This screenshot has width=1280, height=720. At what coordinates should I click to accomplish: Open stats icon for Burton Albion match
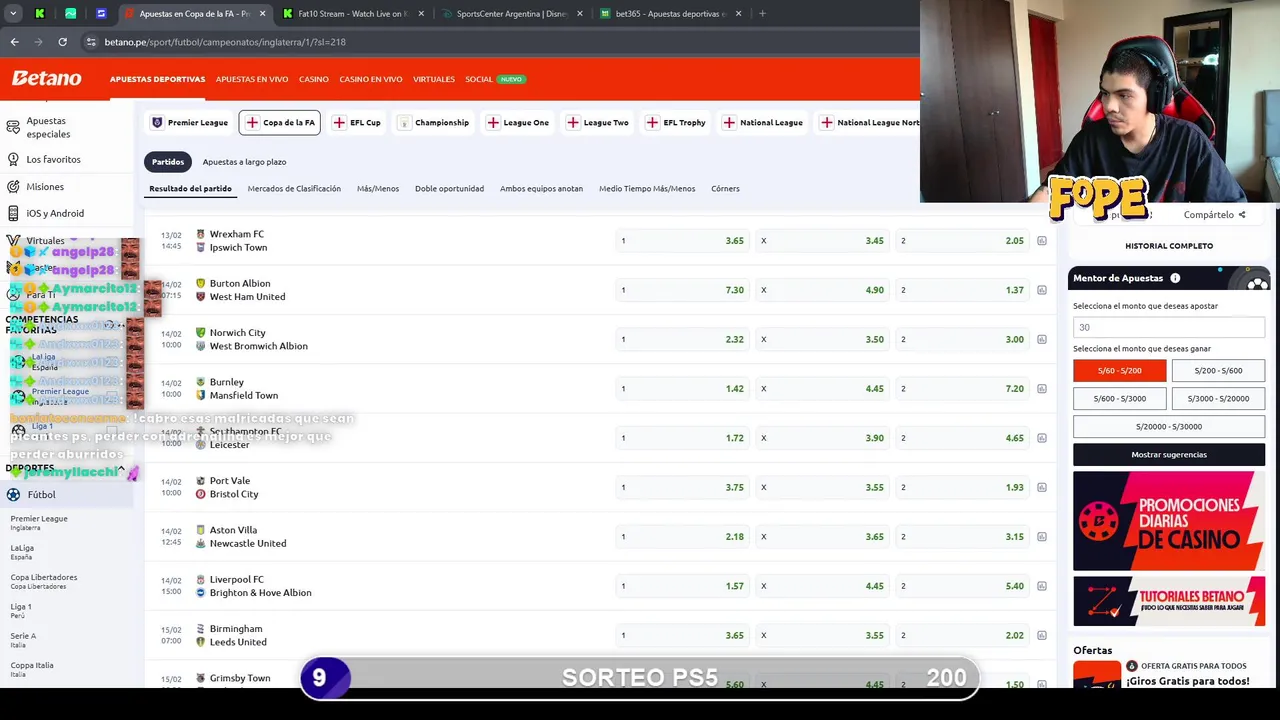click(1042, 290)
